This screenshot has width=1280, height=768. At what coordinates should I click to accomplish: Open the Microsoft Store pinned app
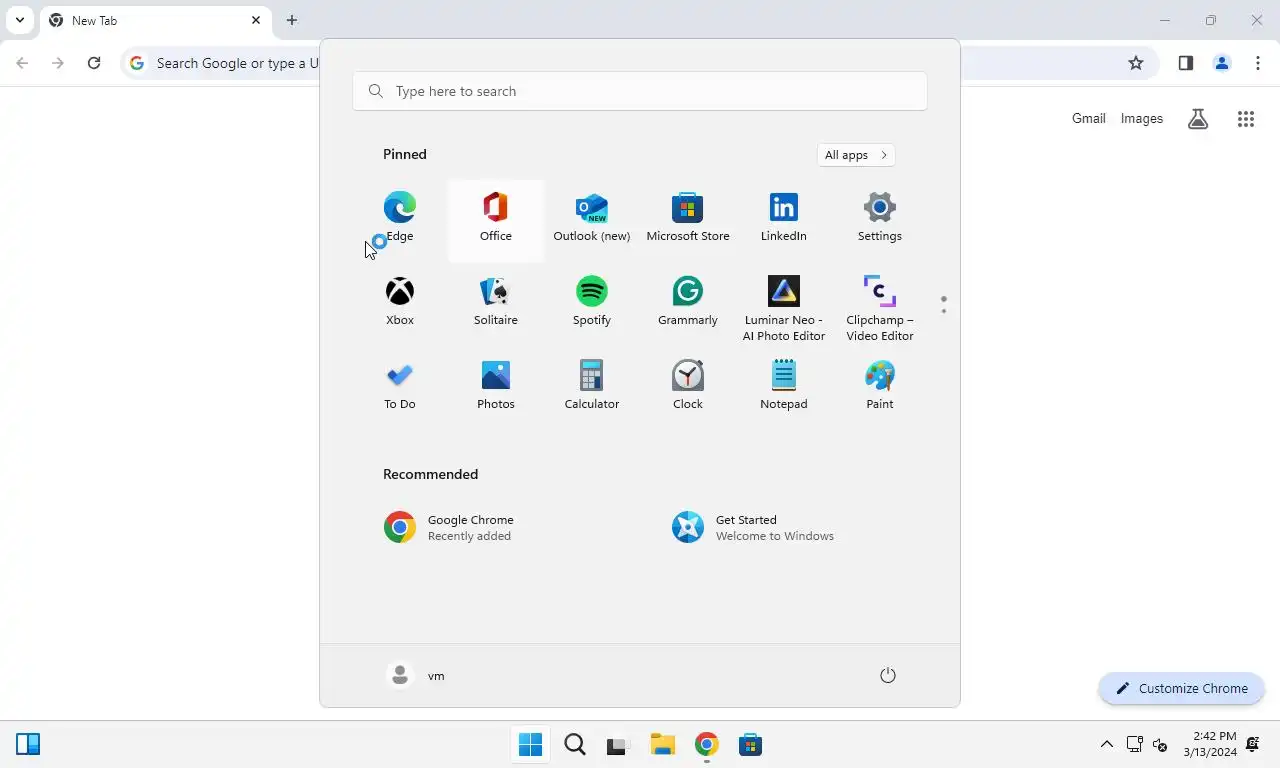[x=687, y=218]
